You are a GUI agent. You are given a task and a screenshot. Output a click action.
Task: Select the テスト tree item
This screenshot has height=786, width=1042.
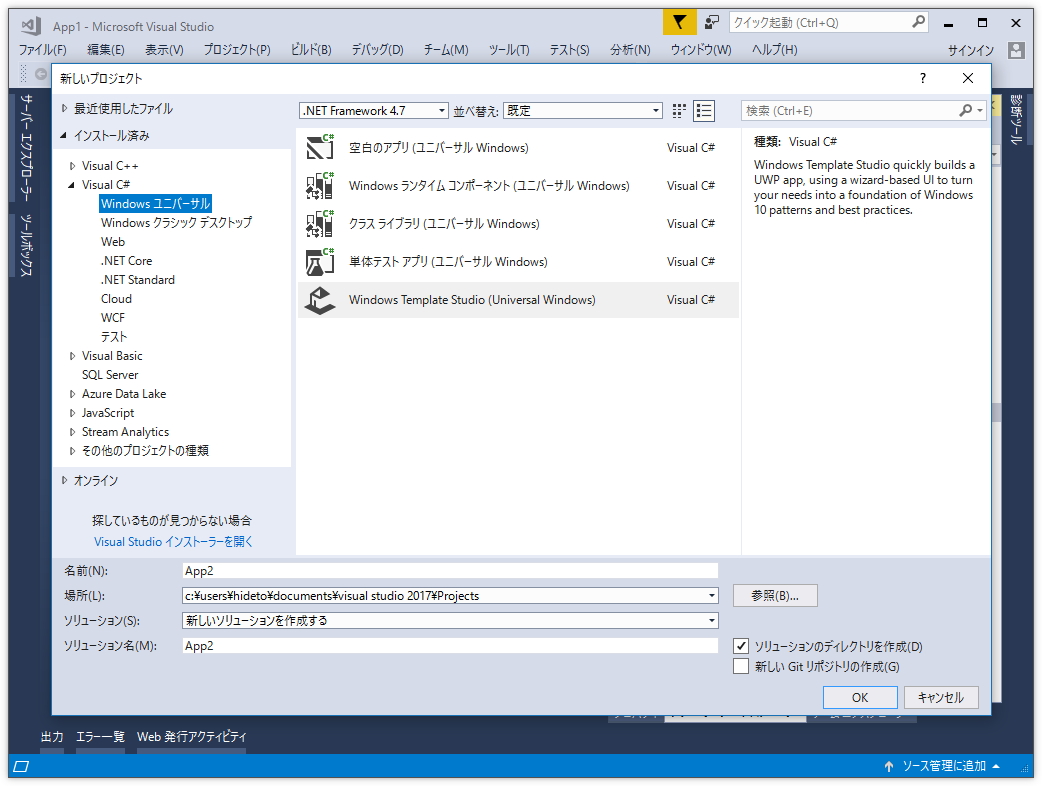click(x=114, y=337)
